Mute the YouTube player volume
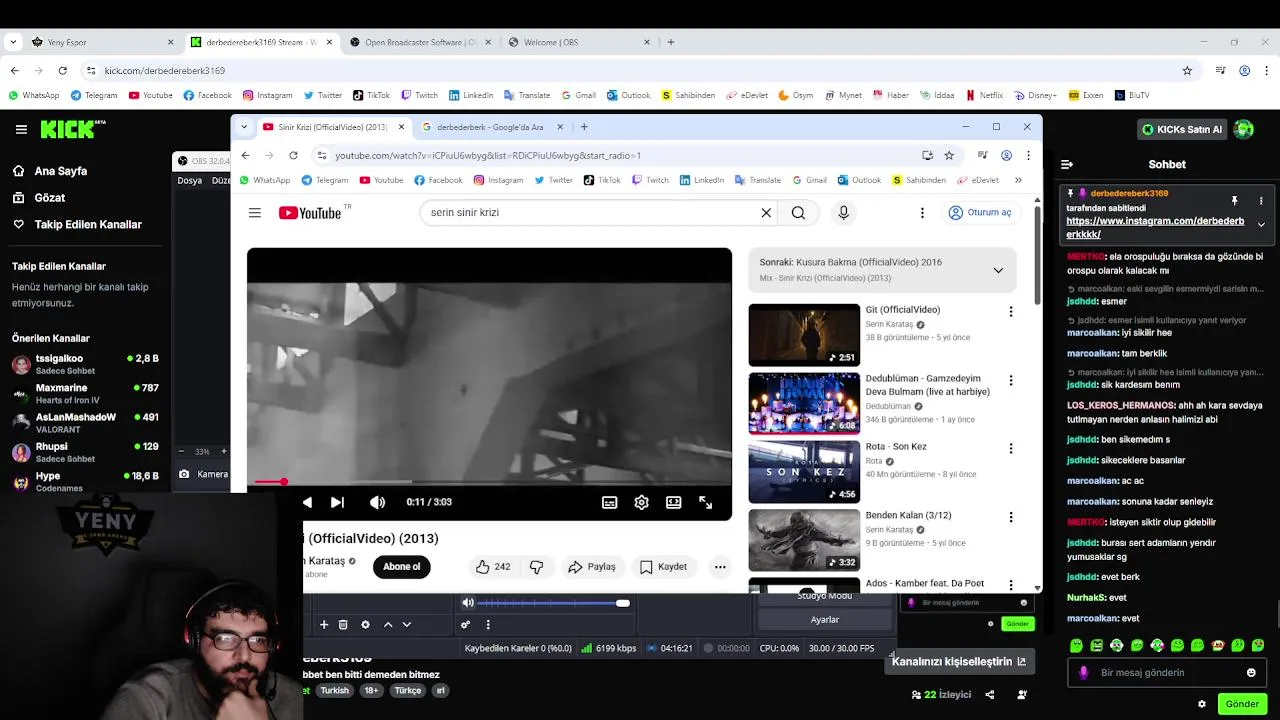Screen dimensions: 1280x720 377,502
